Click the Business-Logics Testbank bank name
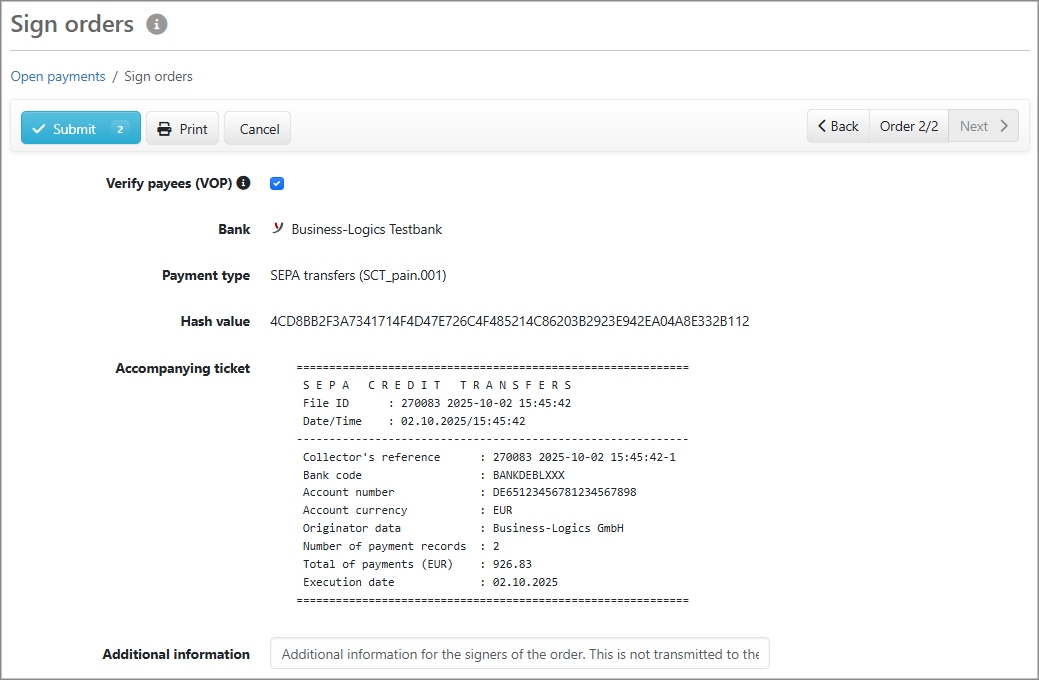Image resolution: width=1039 pixels, height=680 pixels. [x=366, y=229]
